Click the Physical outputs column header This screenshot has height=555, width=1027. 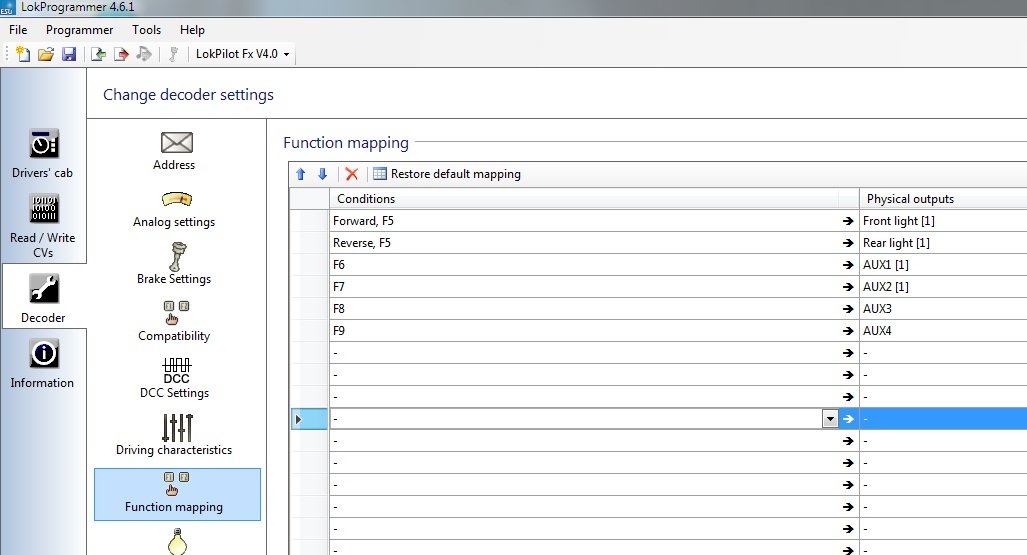tap(943, 199)
